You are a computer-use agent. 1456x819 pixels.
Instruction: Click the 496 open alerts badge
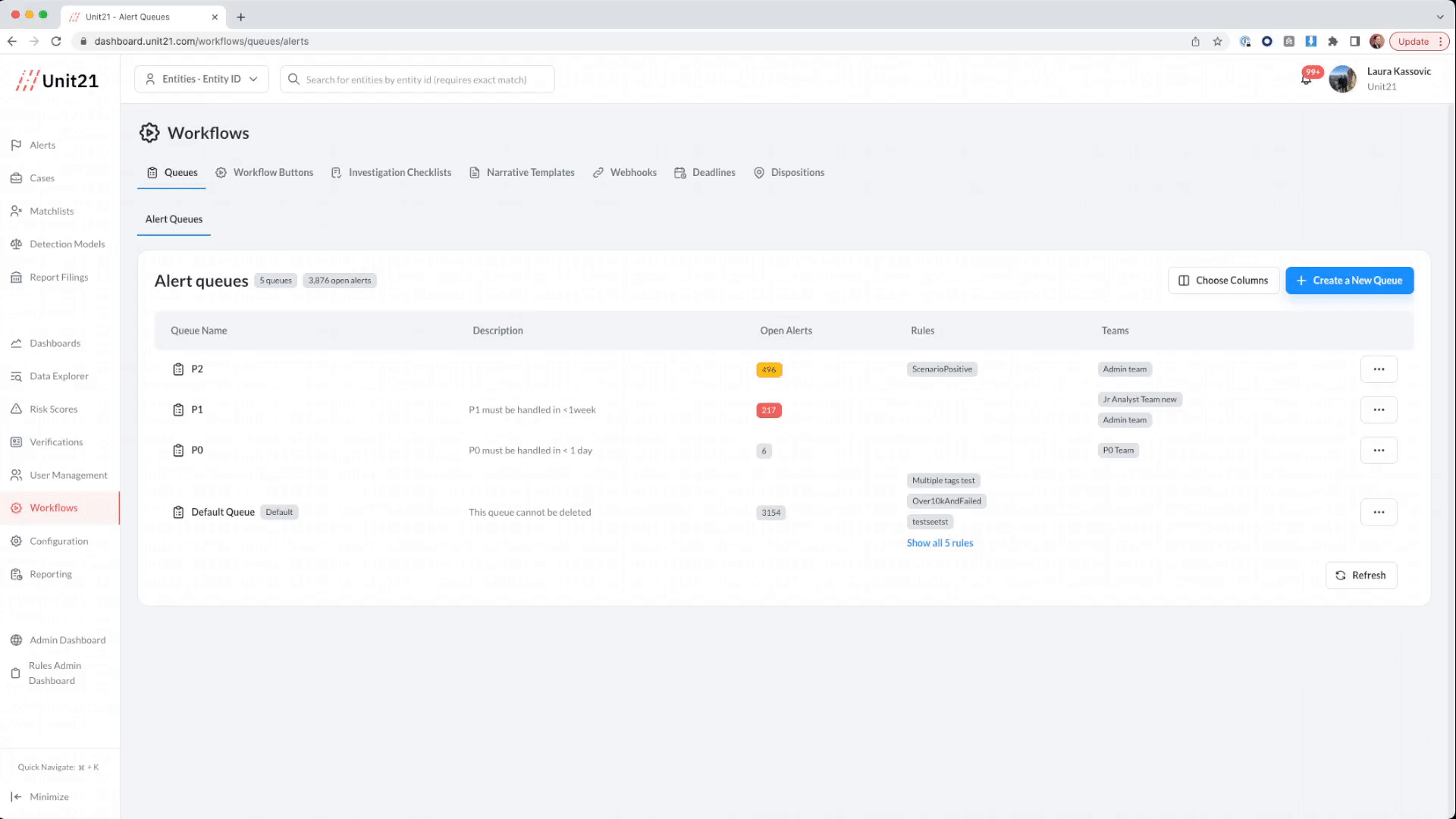(769, 369)
